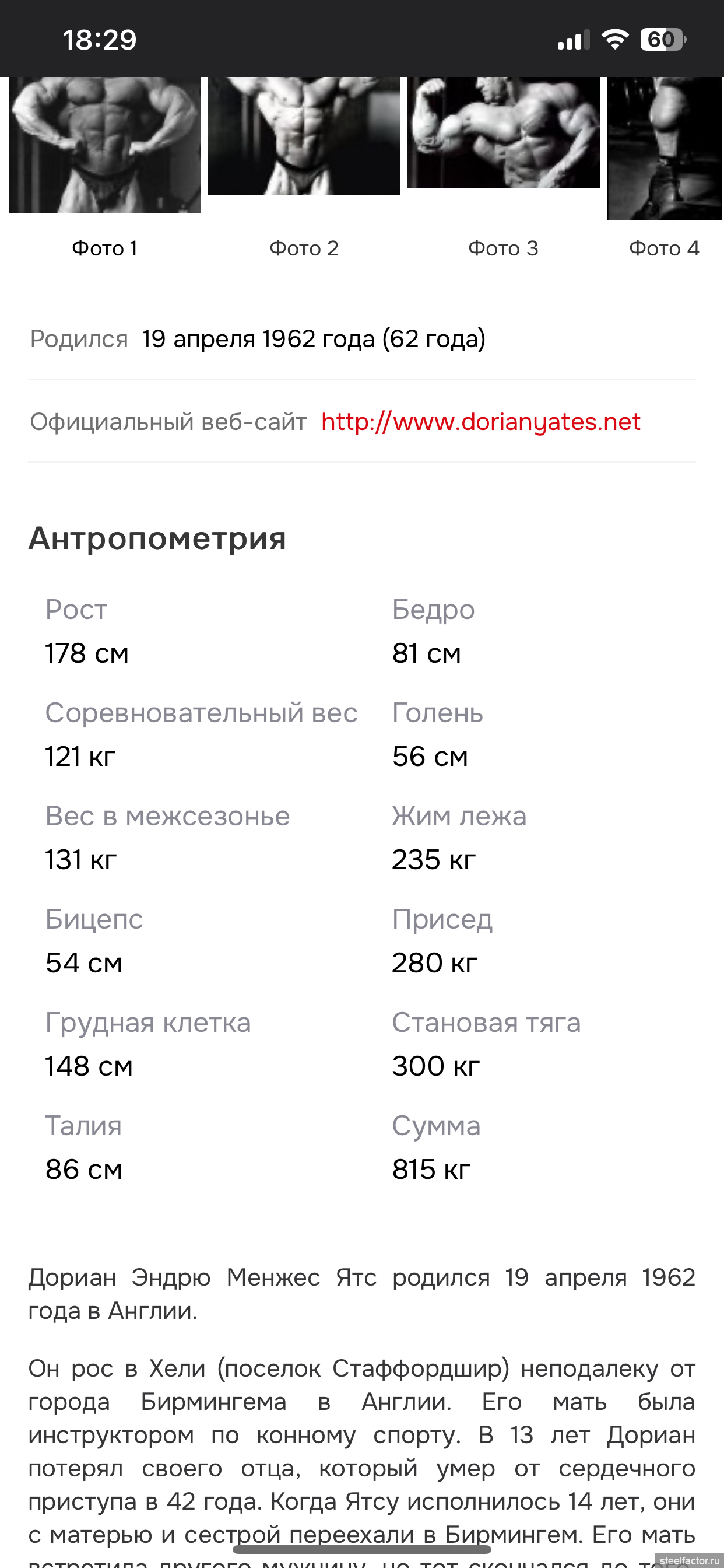Viewport: 724px width, 1568px height.
Task: Click the Фото 3 caption
Action: (x=503, y=249)
